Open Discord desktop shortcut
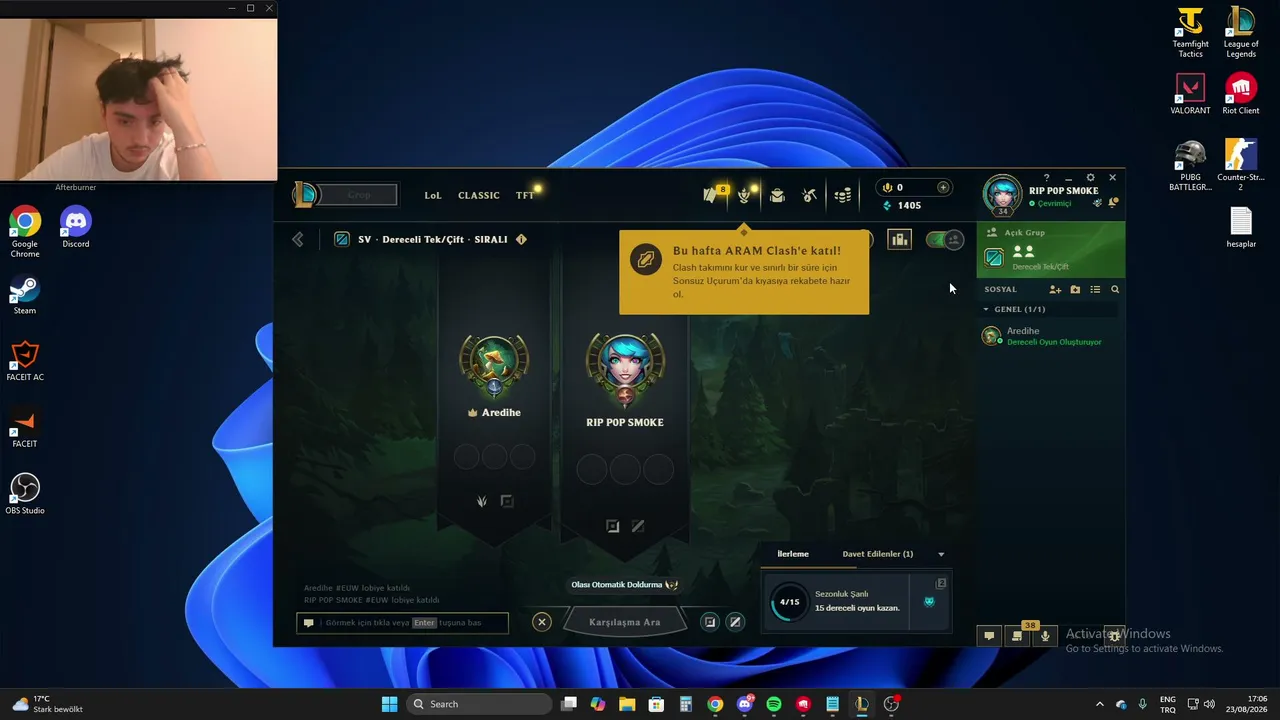The image size is (1280, 720). point(76,228)
